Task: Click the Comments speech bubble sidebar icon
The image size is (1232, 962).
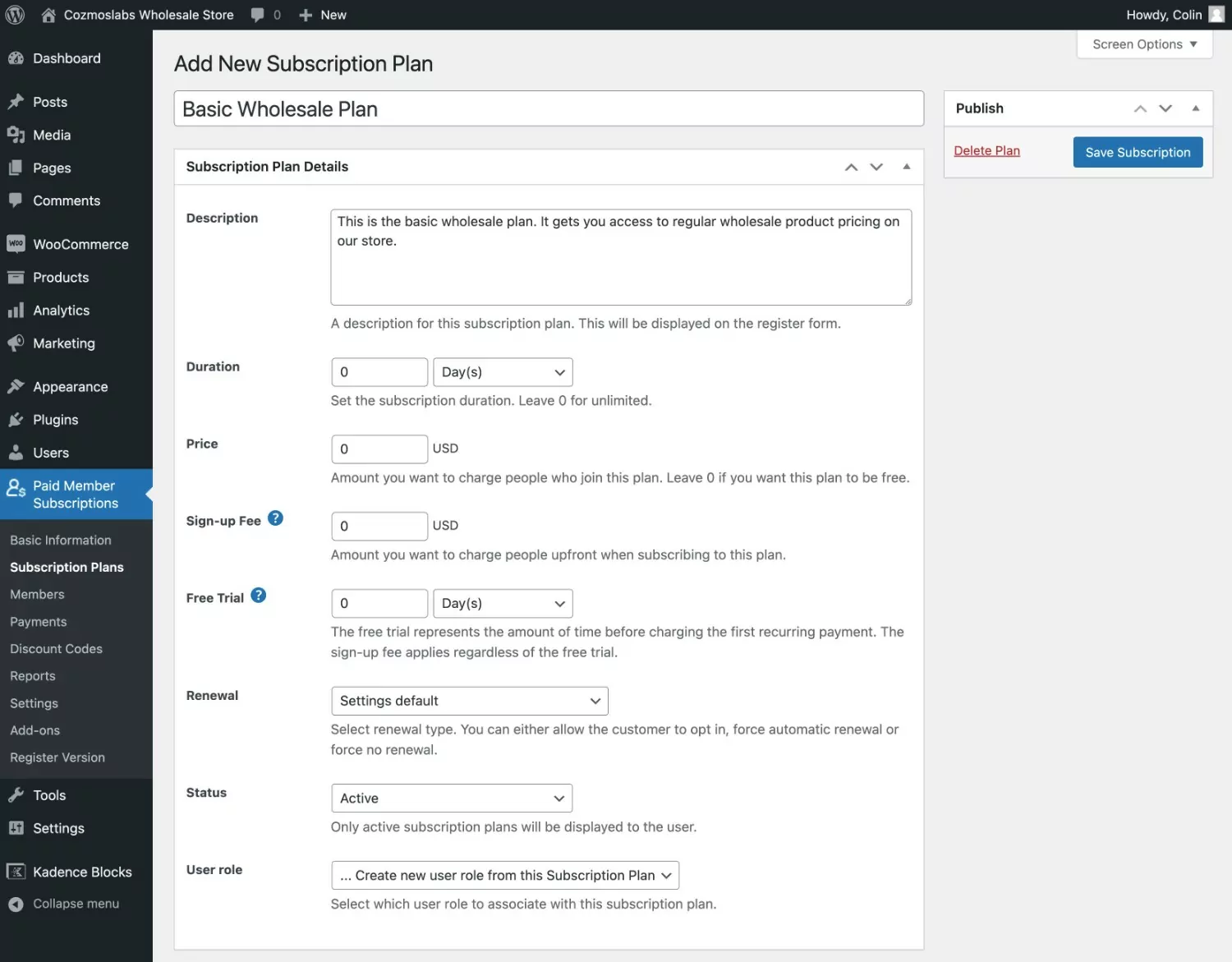Action: pyautogui.click(x=16, y=200)
